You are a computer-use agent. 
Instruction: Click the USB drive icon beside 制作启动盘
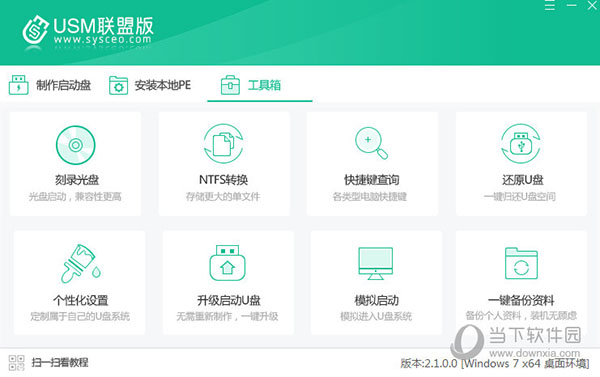(18, 85)
